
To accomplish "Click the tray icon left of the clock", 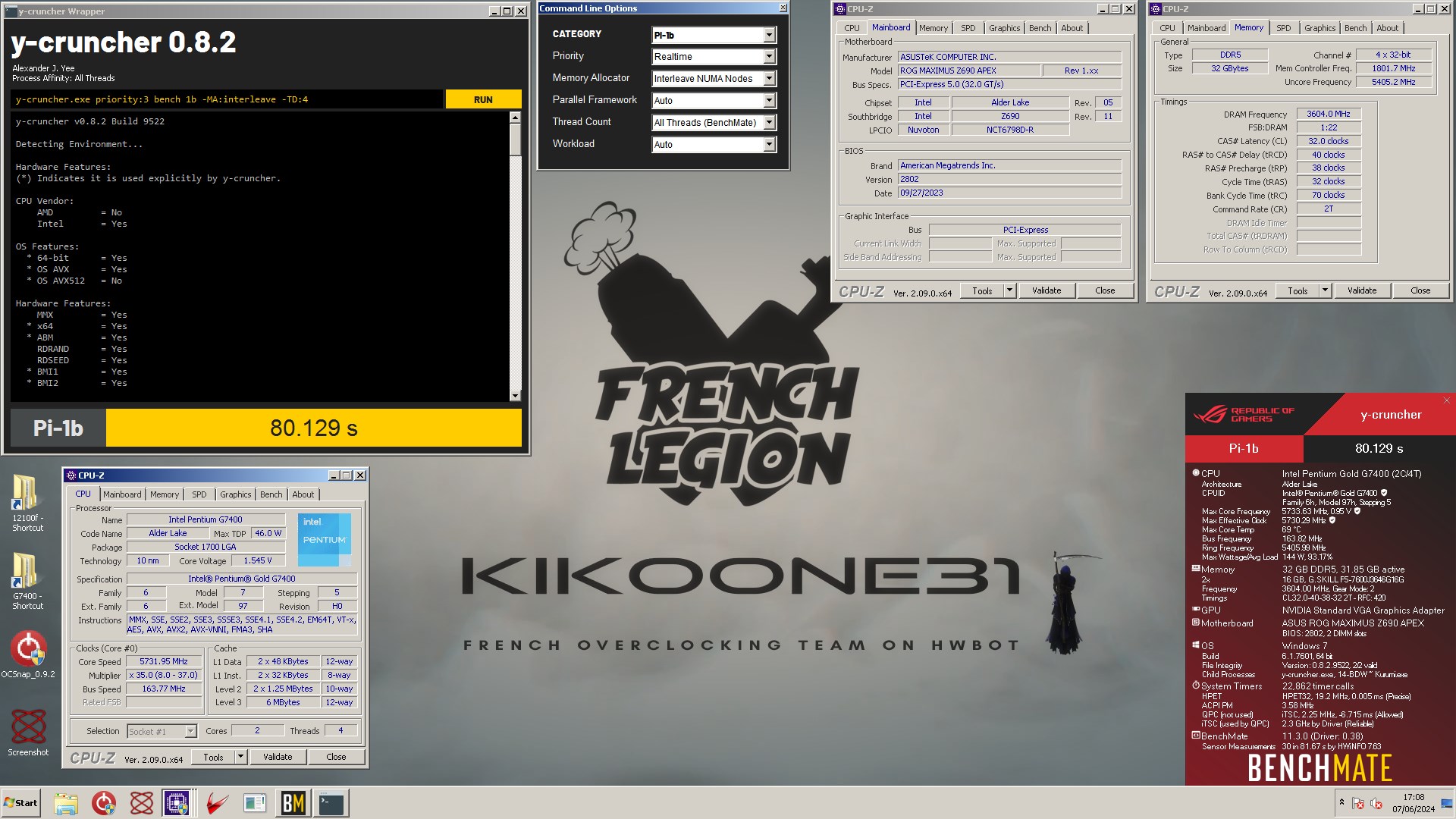I will tap(1376, 803).
